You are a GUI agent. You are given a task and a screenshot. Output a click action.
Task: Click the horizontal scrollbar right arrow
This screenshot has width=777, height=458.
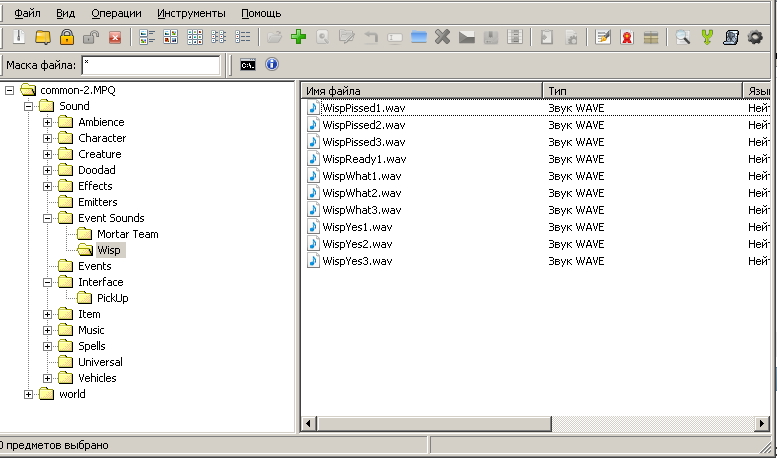click(762, 423)
